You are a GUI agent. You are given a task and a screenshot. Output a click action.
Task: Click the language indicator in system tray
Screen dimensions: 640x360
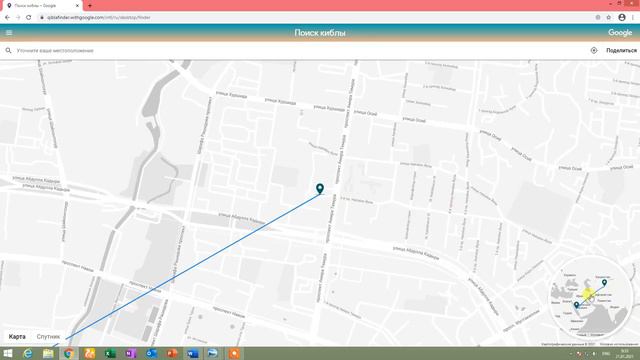click(x=606, y=353)
